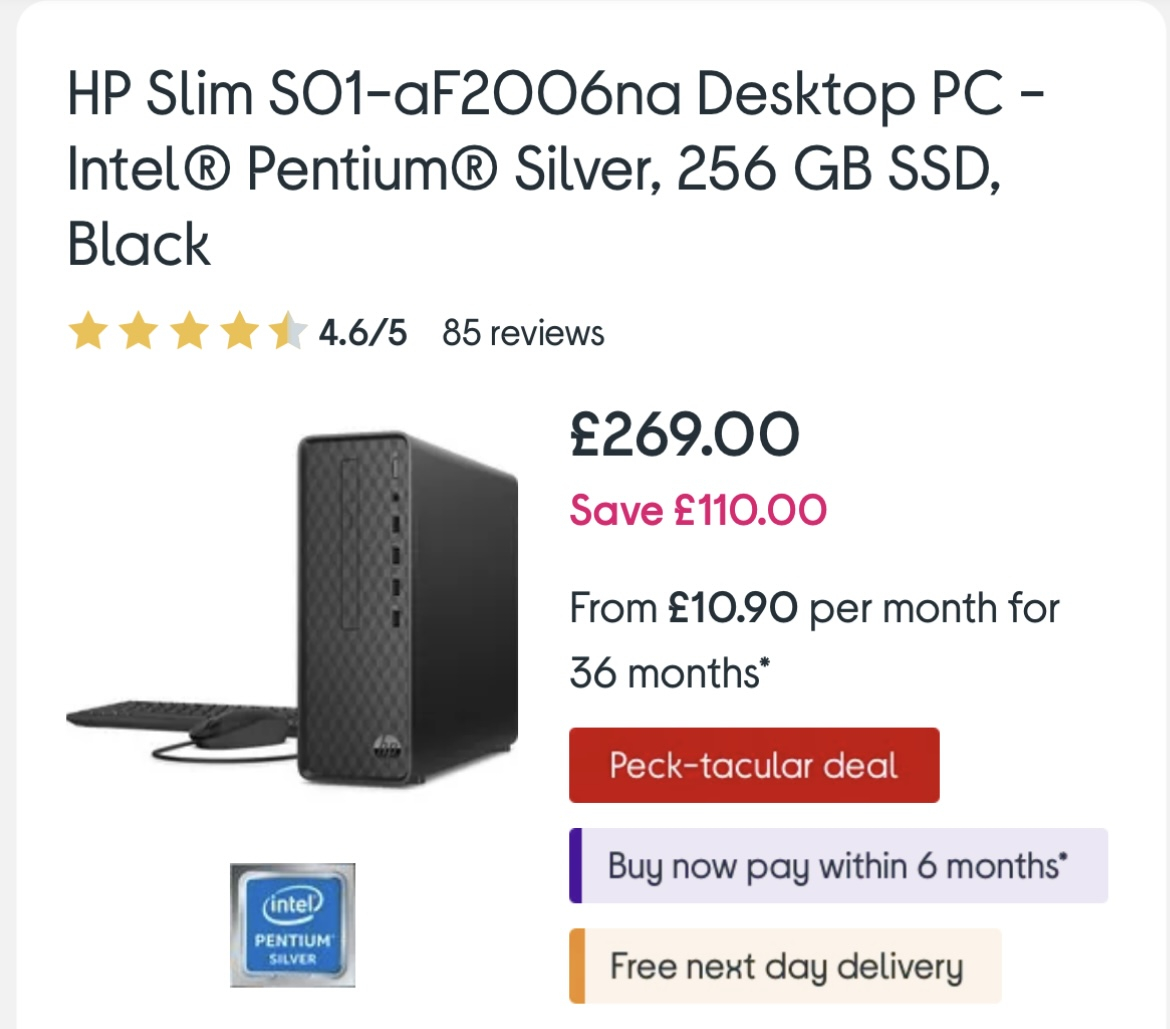This screenshot has height=1029, width=1170.
Task: Click the From £10.90 per month offer
Action: point(814,607)
